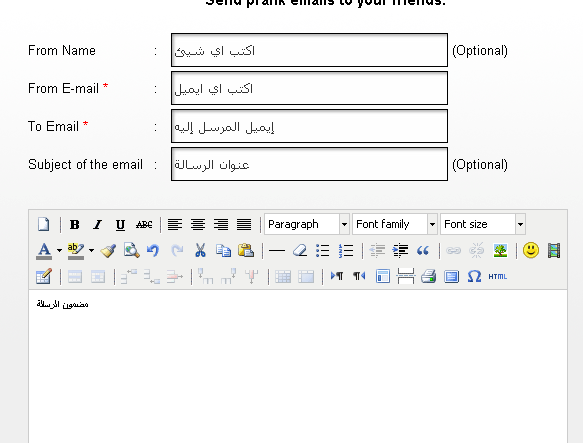Click the delete row icon
The image size is (583, 443).
pos(175,276)
